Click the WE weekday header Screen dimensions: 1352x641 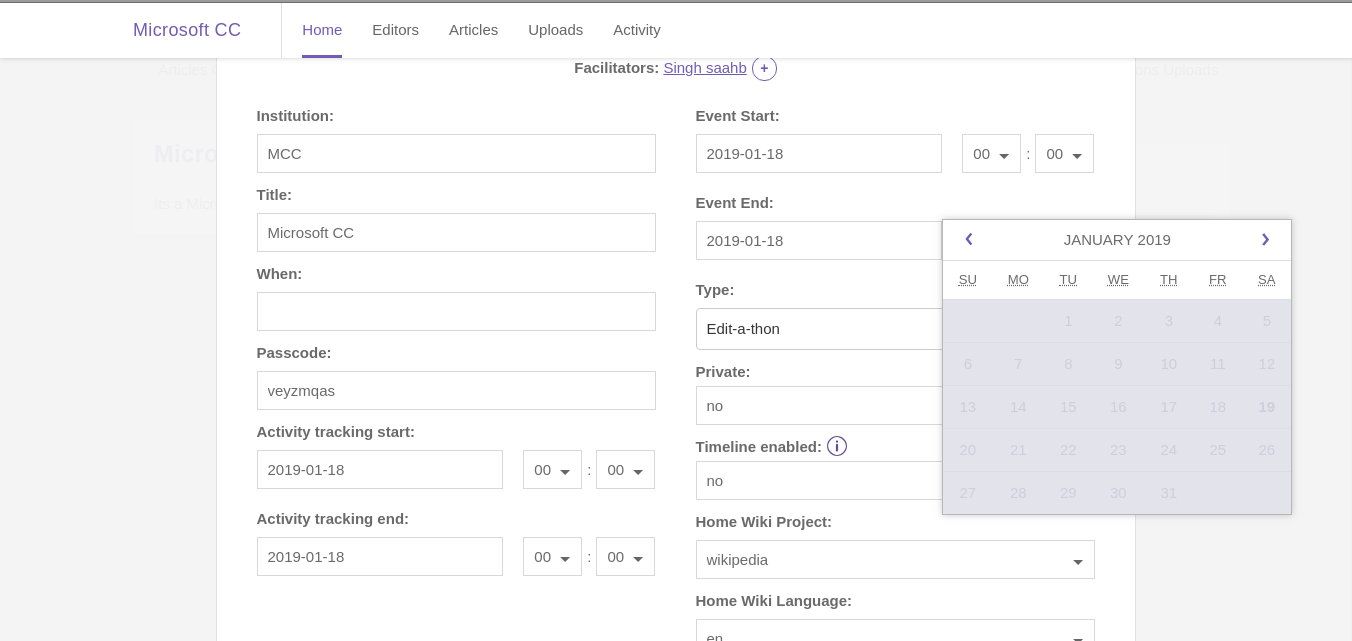pyautogui.click(x=1118, y=280)
